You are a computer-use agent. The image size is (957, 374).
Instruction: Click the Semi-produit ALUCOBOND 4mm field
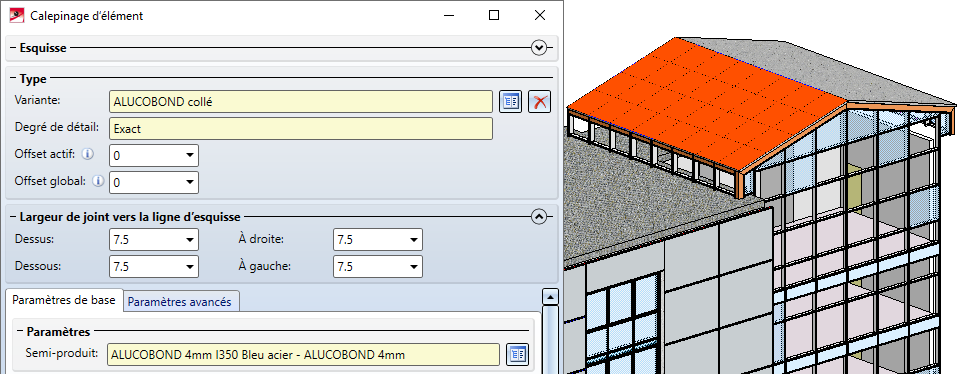coord(303,354)
